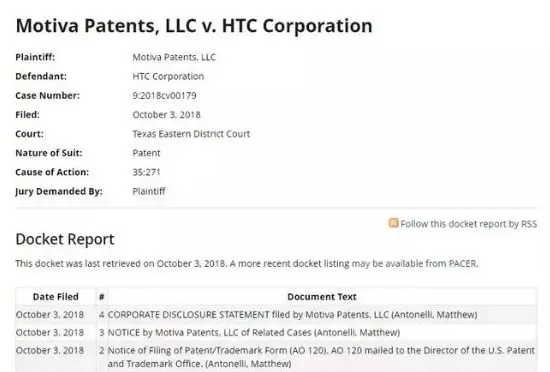
Task: Select case number 9:2018cv00179
Action: 165,95
